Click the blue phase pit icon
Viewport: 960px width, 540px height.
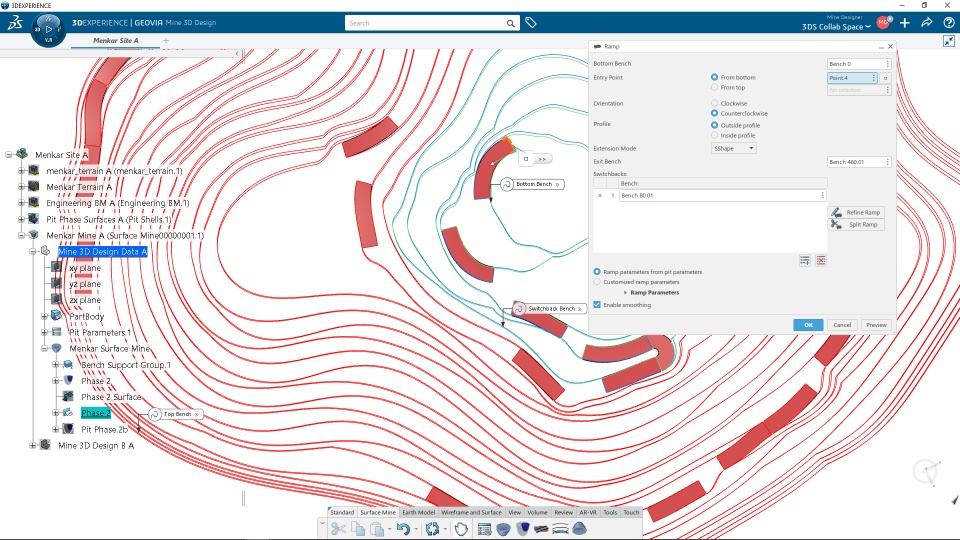point(522,529)
